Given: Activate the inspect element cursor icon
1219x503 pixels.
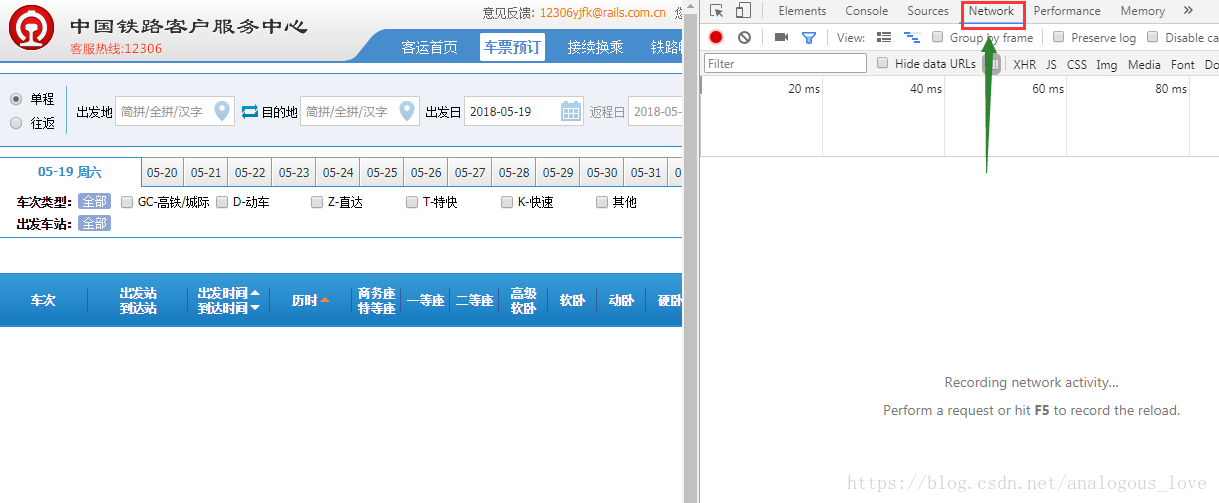Looking at the screenshot, I should point(717,11).
